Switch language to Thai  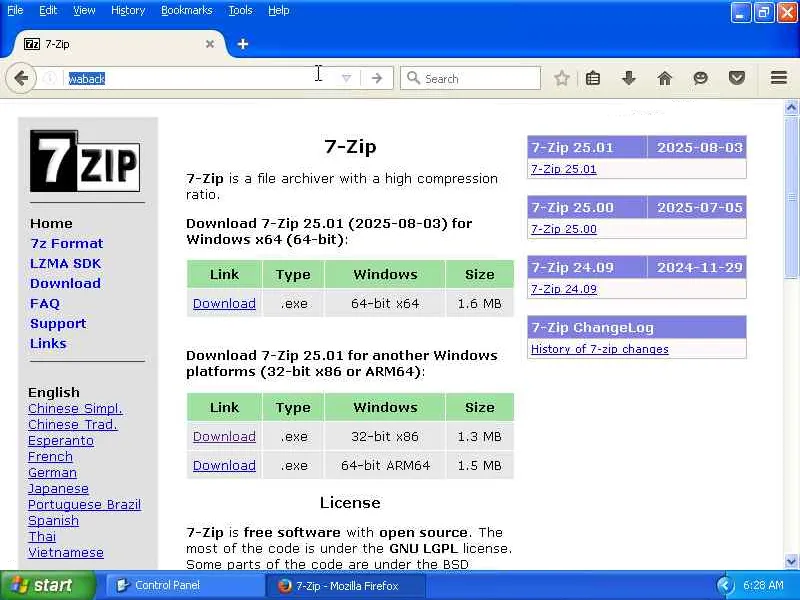tap(42, 537)
